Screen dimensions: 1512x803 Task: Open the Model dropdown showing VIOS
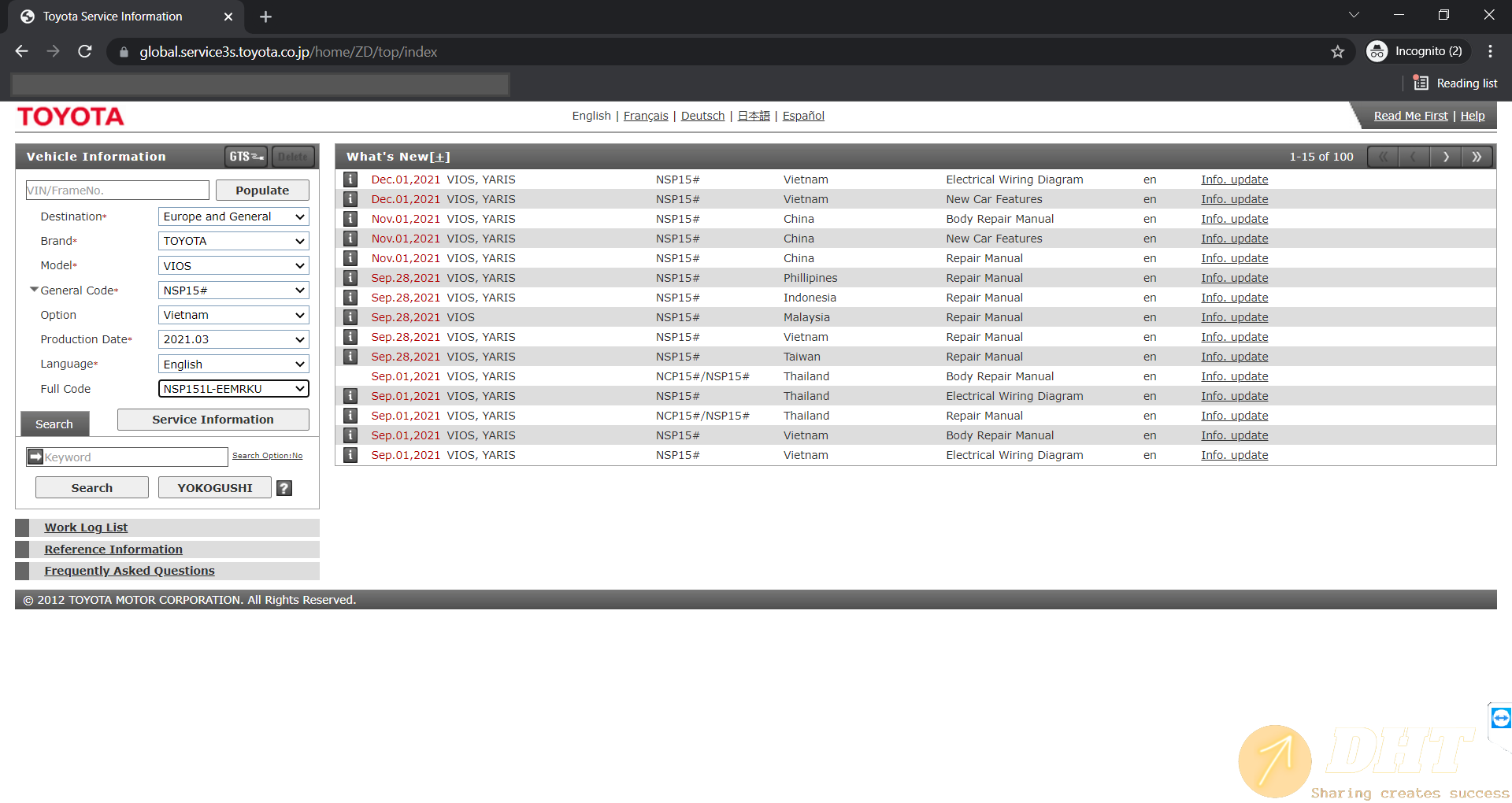pyautogui.click(x=233, y=266)
